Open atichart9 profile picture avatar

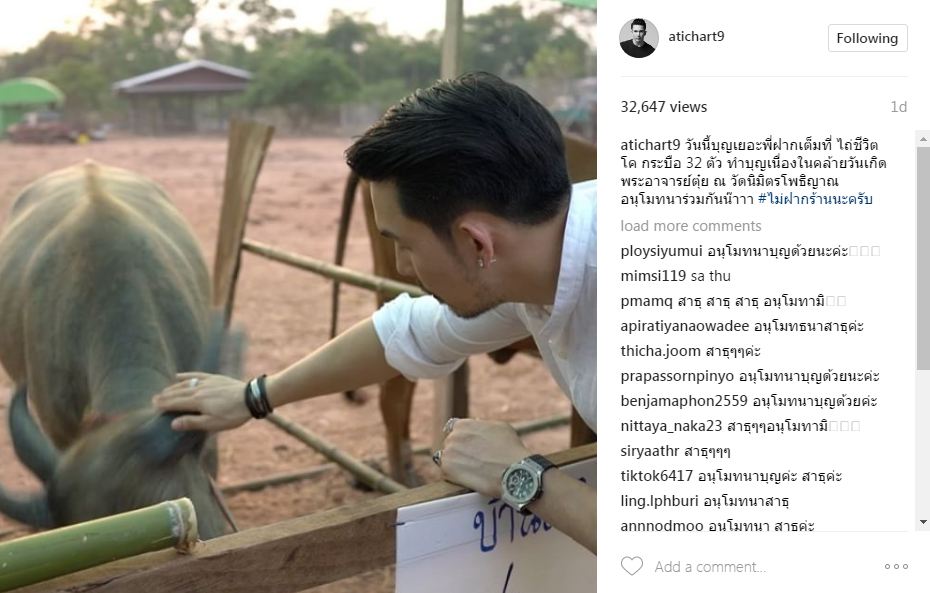click(639, 38)
